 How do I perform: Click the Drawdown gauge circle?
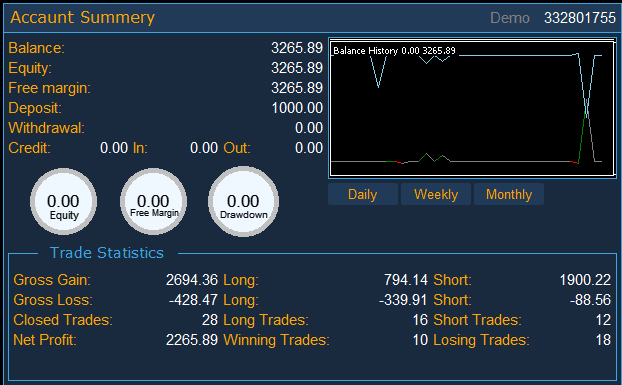(244, 202)
